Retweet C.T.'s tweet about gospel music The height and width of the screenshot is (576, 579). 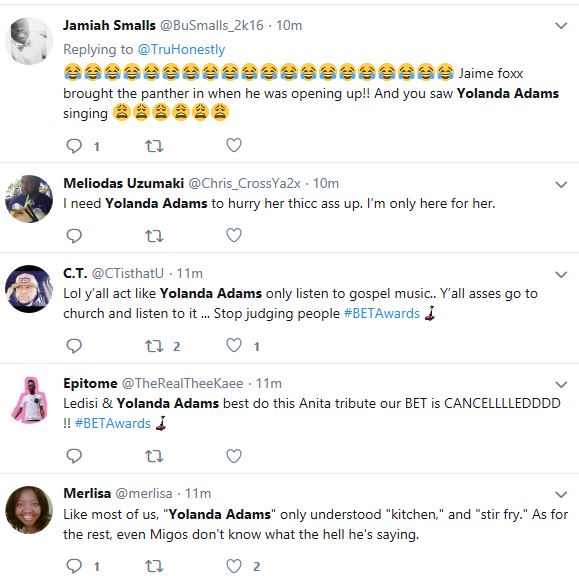pyautogui.click(x=154, y=346)
